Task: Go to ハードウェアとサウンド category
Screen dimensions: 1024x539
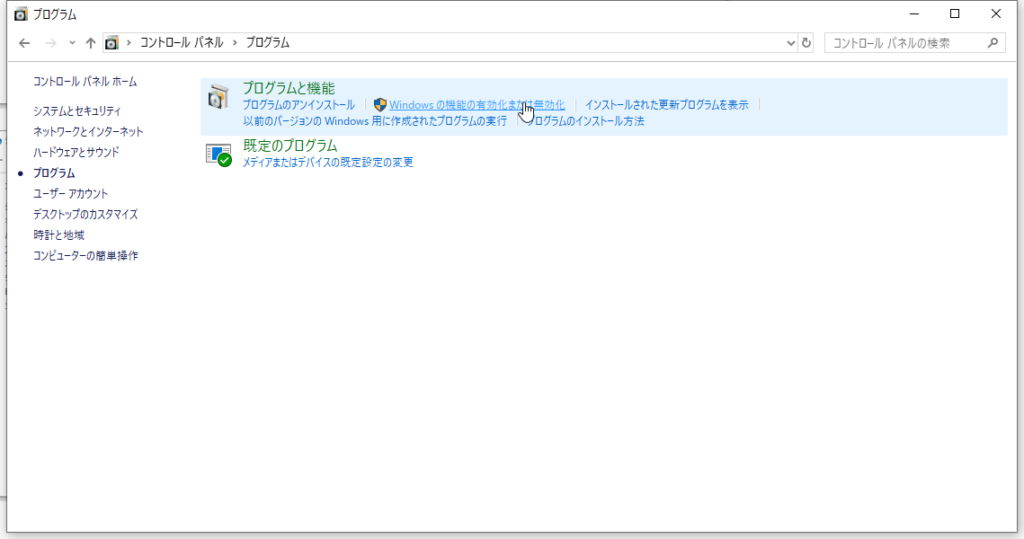Action: (76, 152)
